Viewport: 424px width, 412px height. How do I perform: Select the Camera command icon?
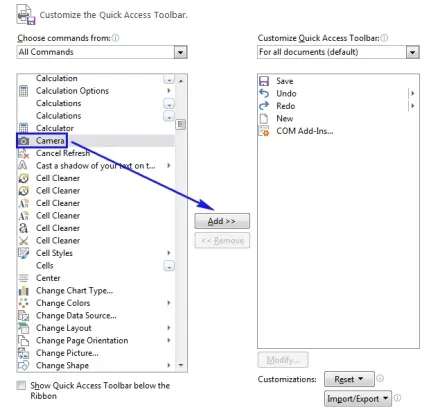[x=24, y=141]
